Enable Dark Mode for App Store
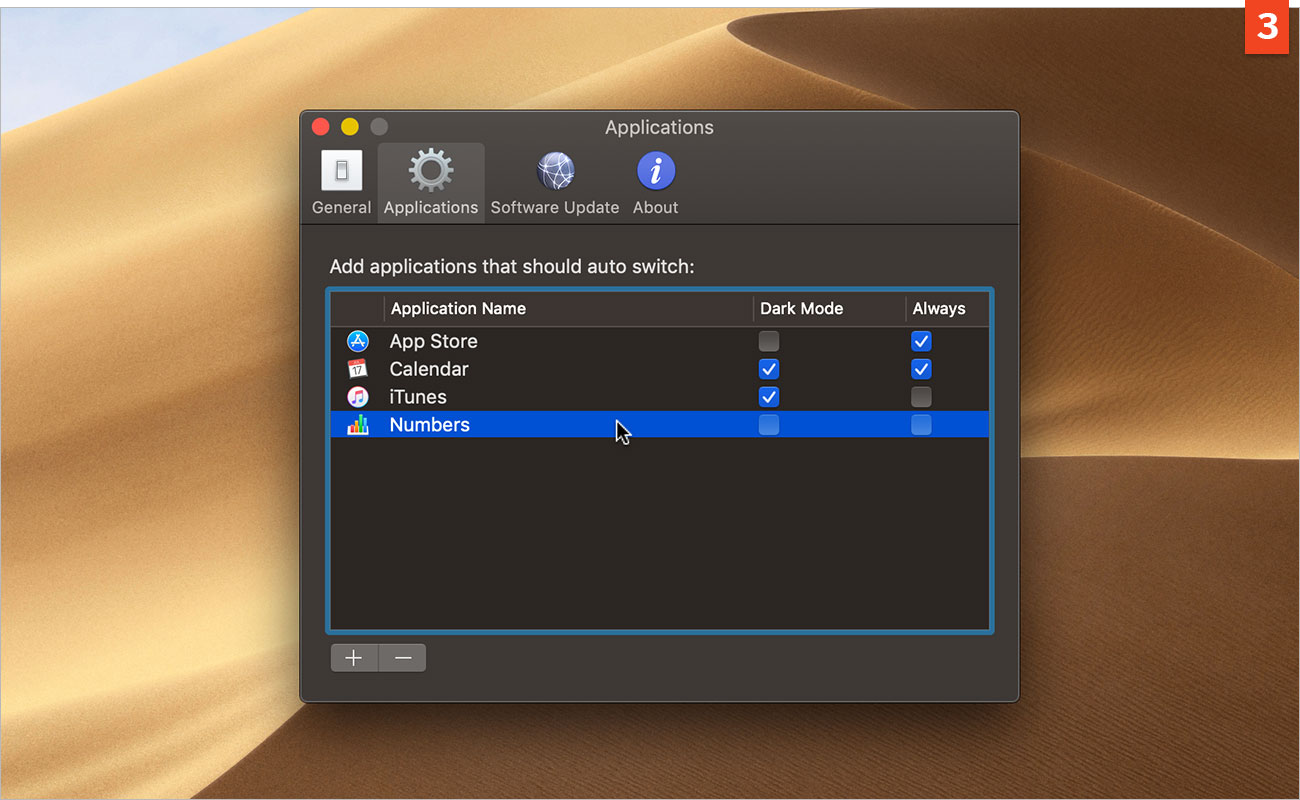The image size is (1300, 800). [x=768, y=341]
